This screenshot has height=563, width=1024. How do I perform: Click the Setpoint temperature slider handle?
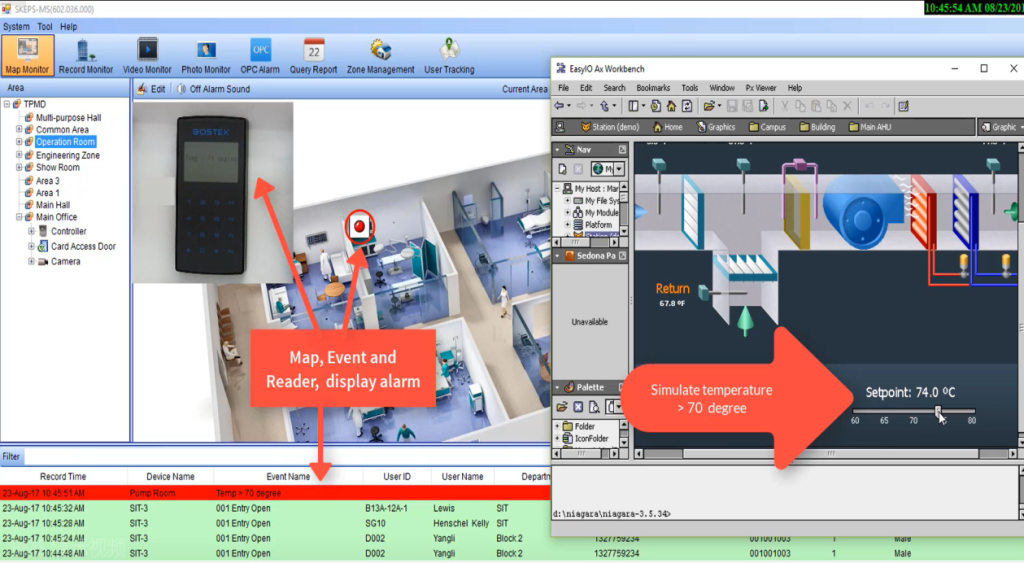938,411
